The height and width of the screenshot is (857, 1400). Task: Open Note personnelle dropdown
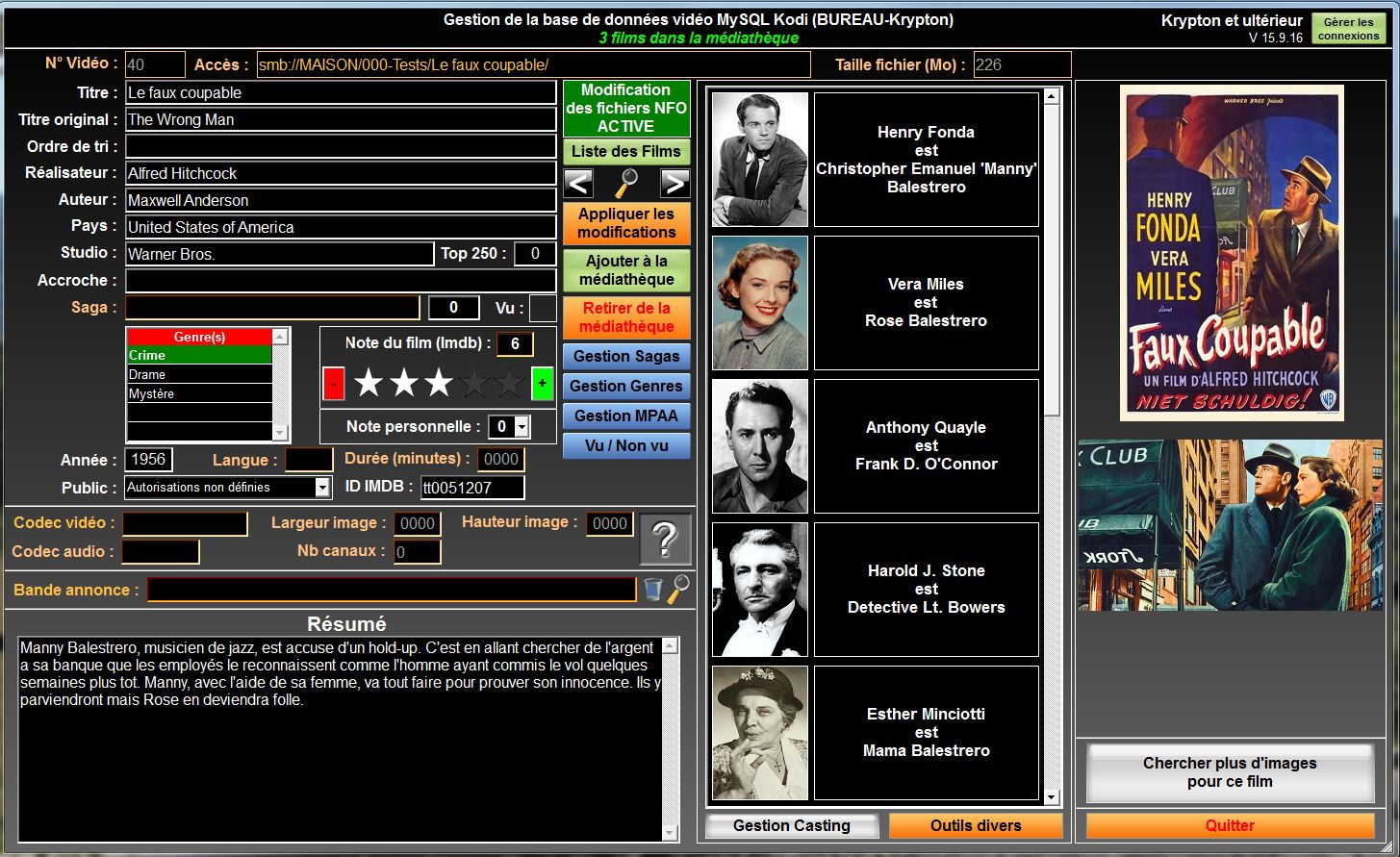(522, 427)
